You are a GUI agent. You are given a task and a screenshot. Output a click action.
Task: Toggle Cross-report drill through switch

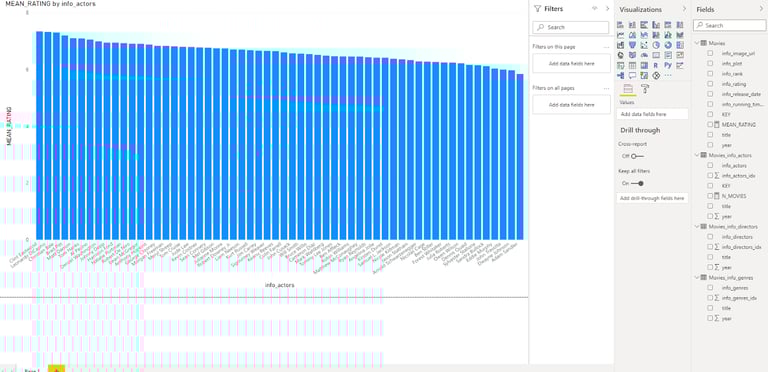pos(637,156)
